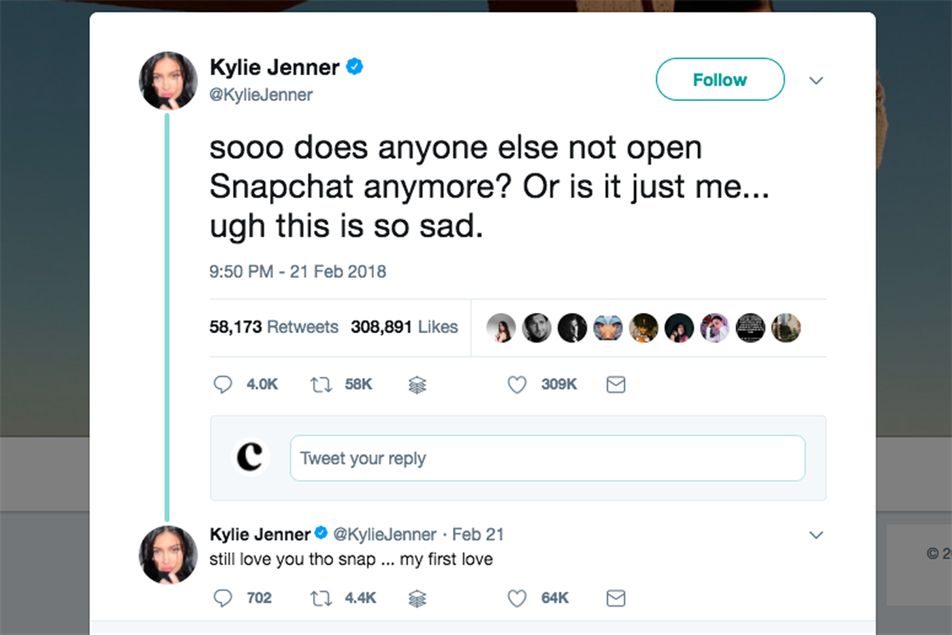Image resolution: width=952 pixels, height=635 pixels.
Task: Open the tweet timestamp 9:50 PM - 21 Feb 2018
Action: point(297,271)
